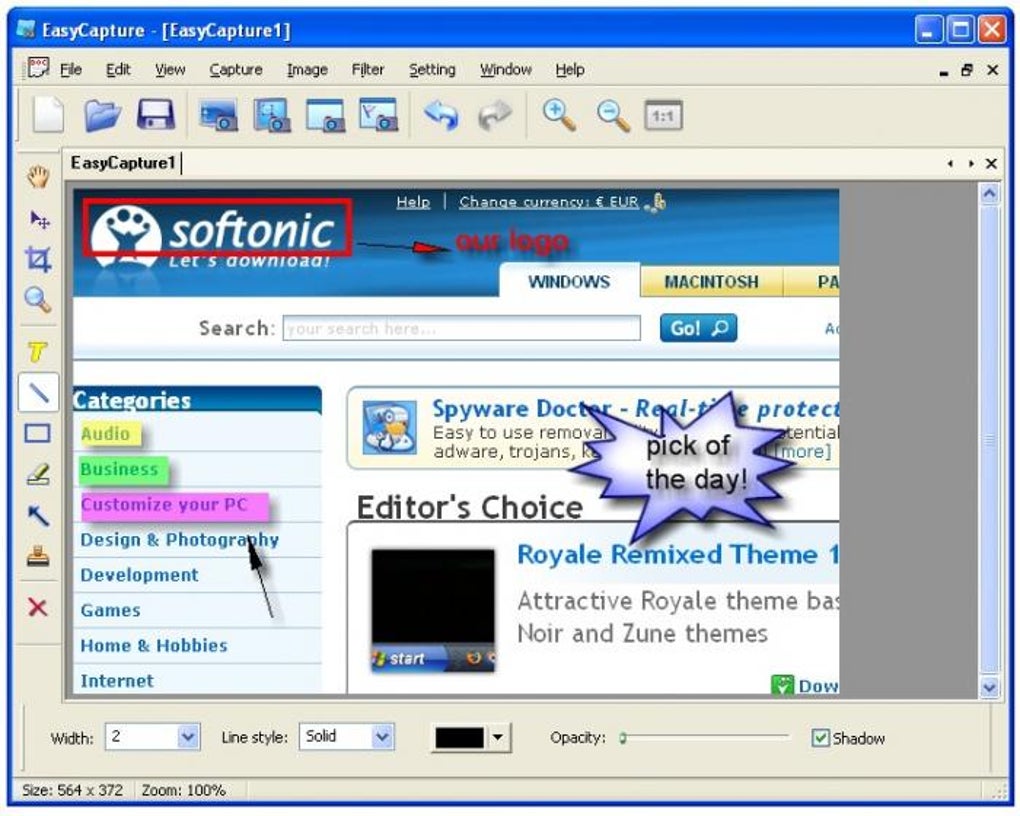Viewport: 1020px width, 816px height.
Task: Save the capture with floppy icon
Action: [x=155, y=115]
